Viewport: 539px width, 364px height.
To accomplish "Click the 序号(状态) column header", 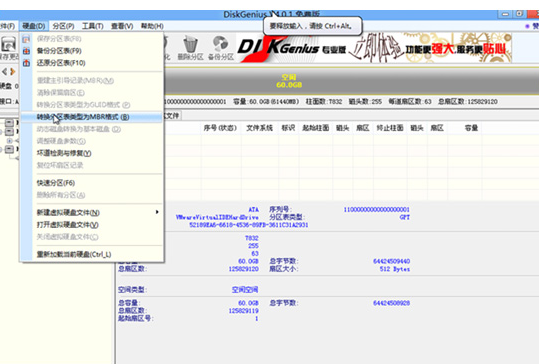I will (220, 128).
